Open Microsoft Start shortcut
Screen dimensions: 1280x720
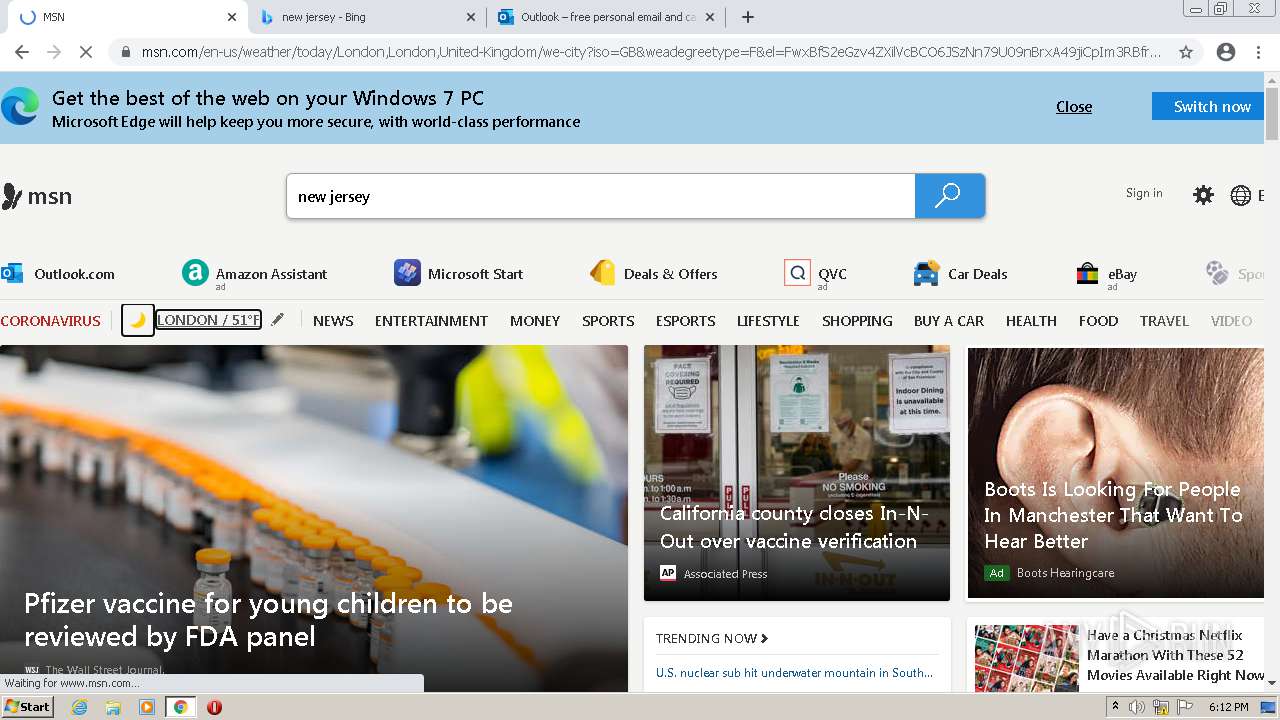coord(458,273)
